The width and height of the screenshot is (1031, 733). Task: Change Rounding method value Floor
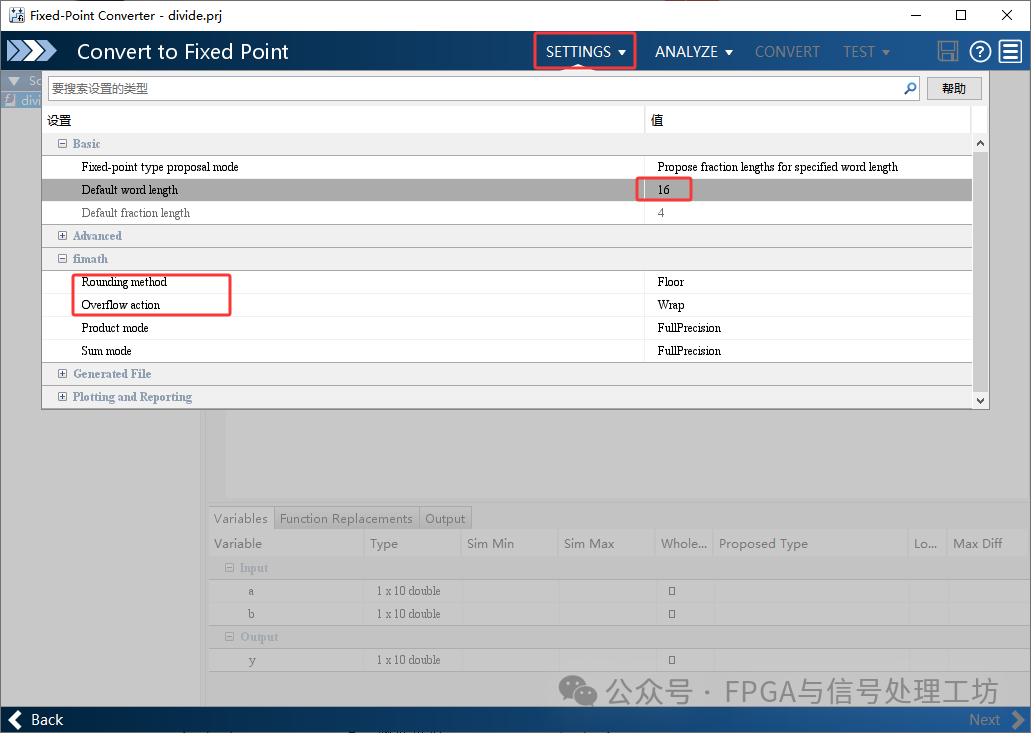click(807, 281)
